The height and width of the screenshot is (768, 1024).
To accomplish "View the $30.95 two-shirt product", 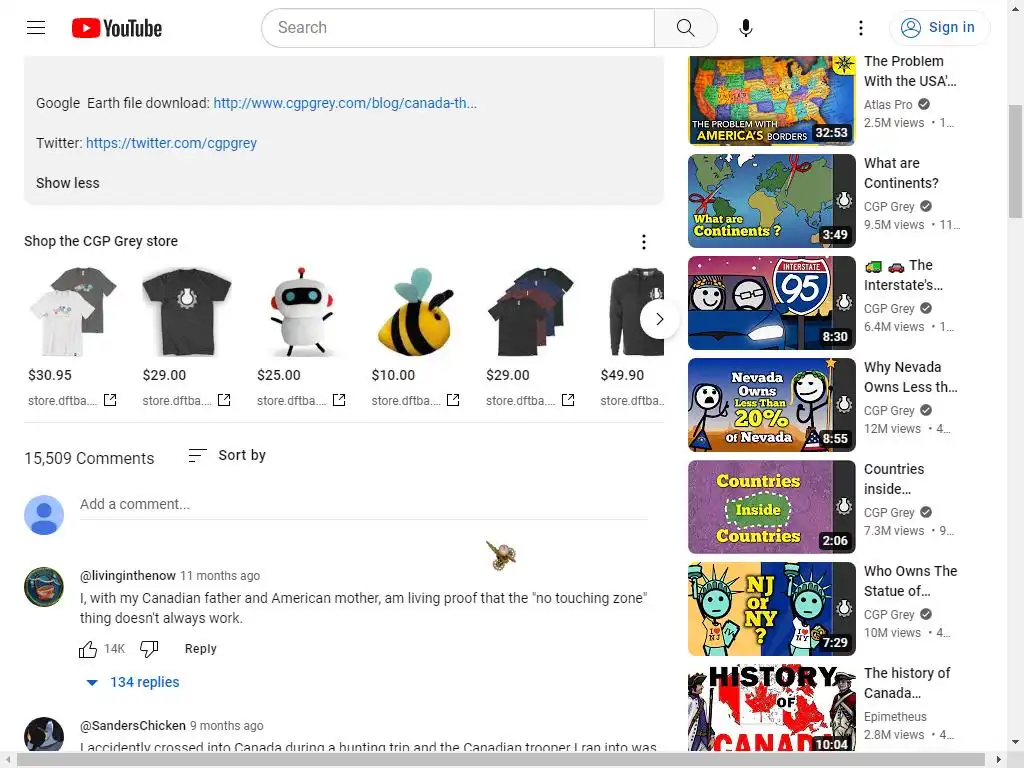I will tap(72, 311).
